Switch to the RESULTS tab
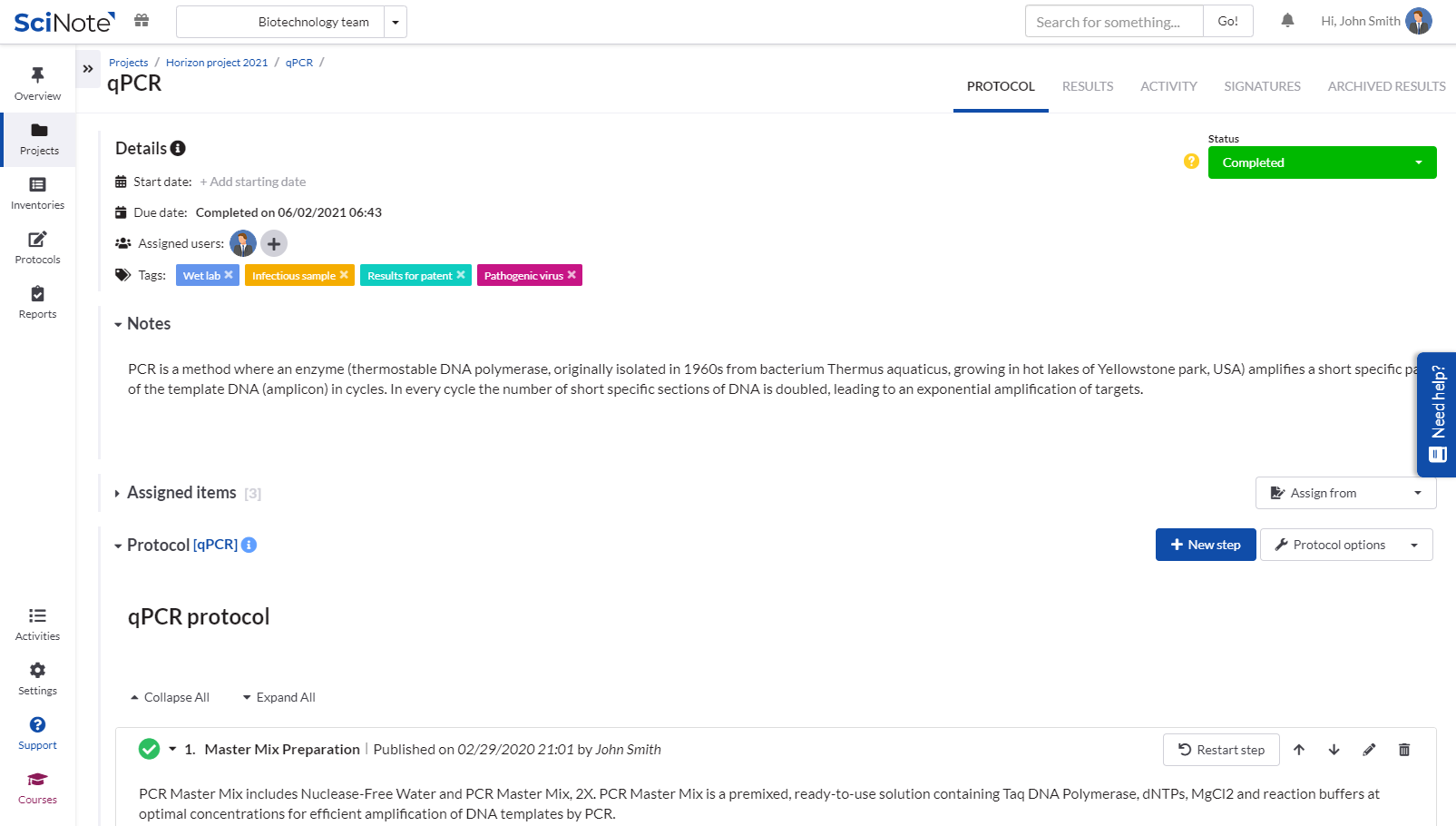Viewport: 1456px width, 826px height. (1087, 86)
